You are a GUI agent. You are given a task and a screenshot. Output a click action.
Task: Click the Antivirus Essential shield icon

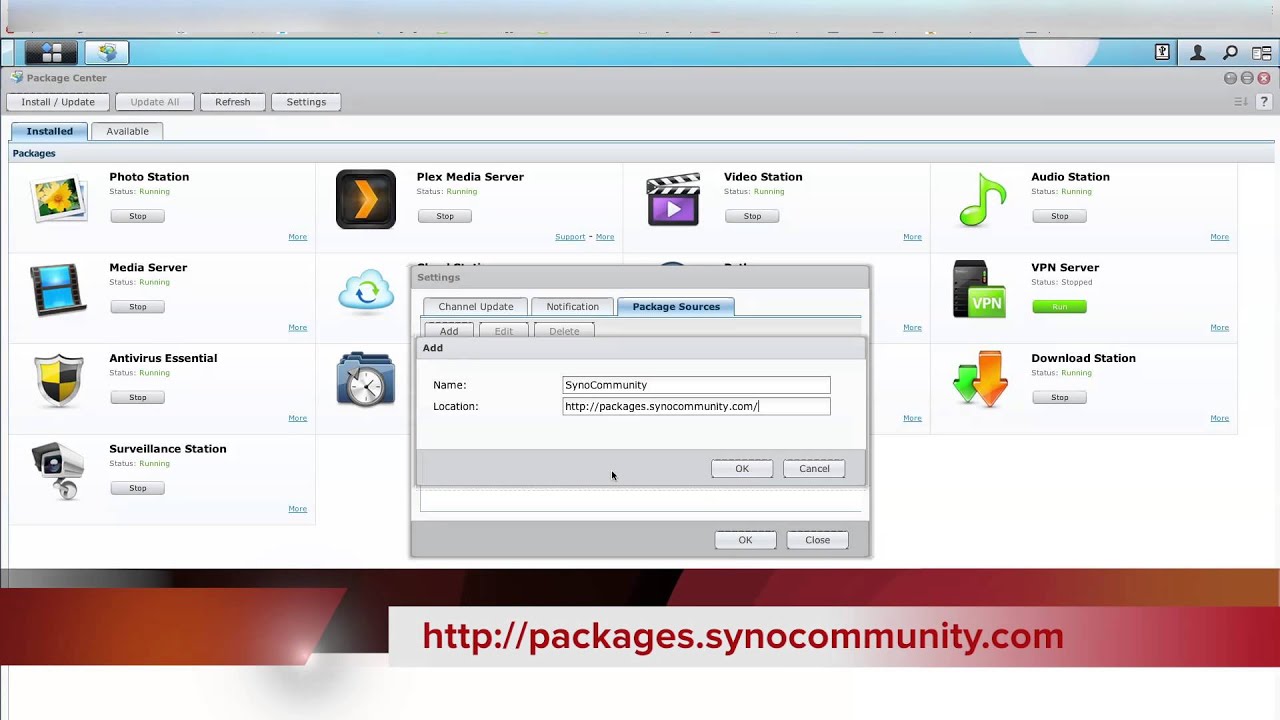pyautogui.click(x=58, y=380)
